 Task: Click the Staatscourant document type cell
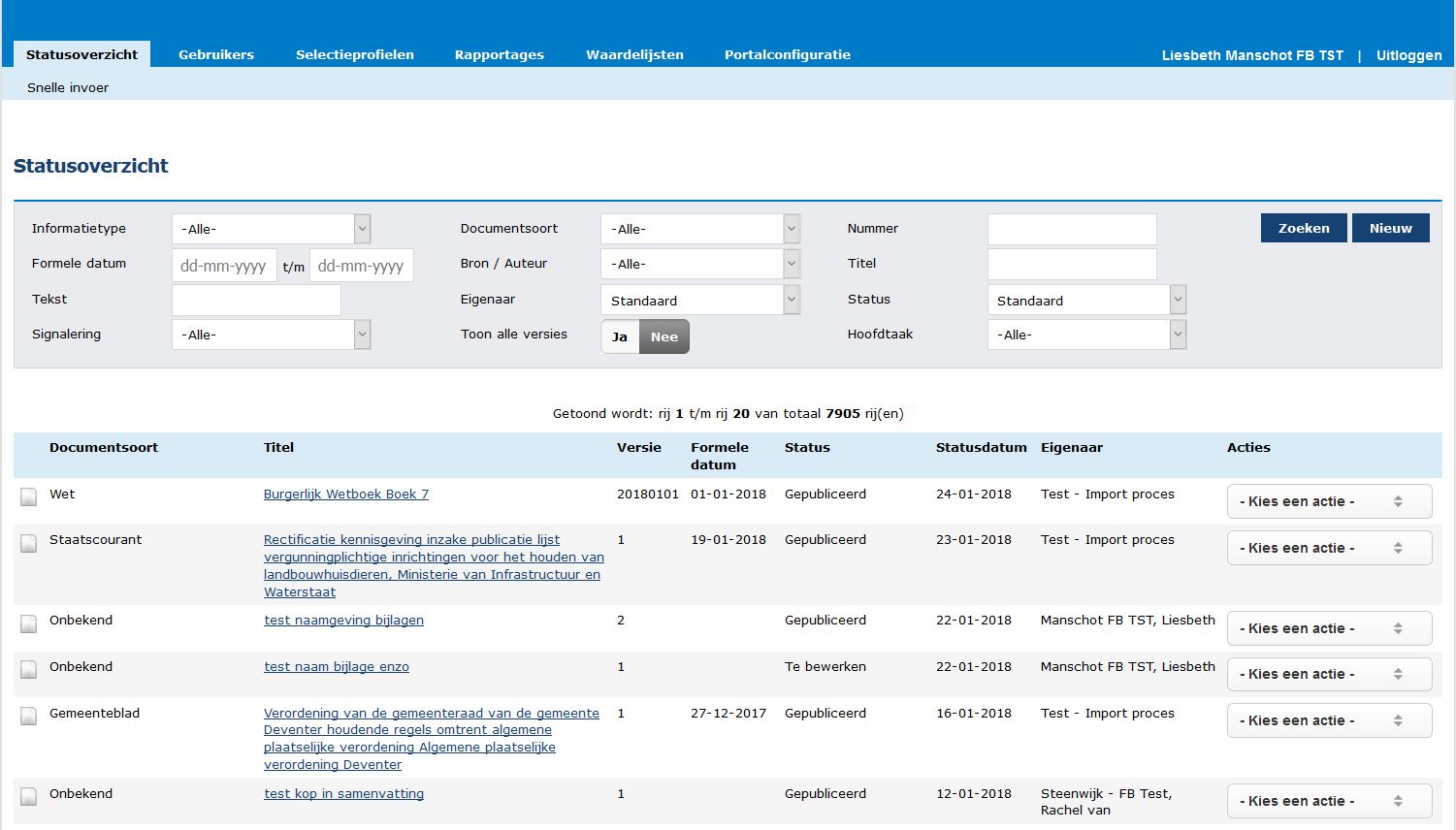point(95,539)
